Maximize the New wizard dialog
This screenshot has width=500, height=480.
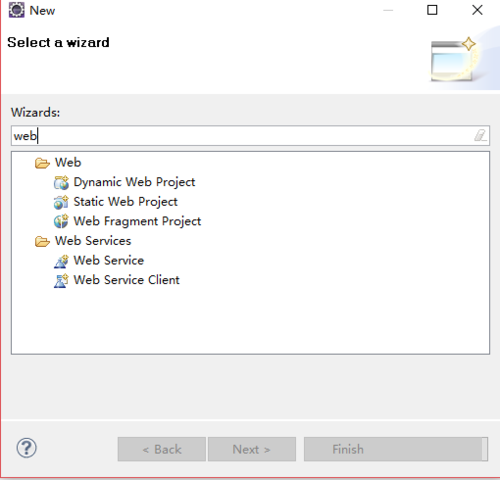click(x=432, y=10)
